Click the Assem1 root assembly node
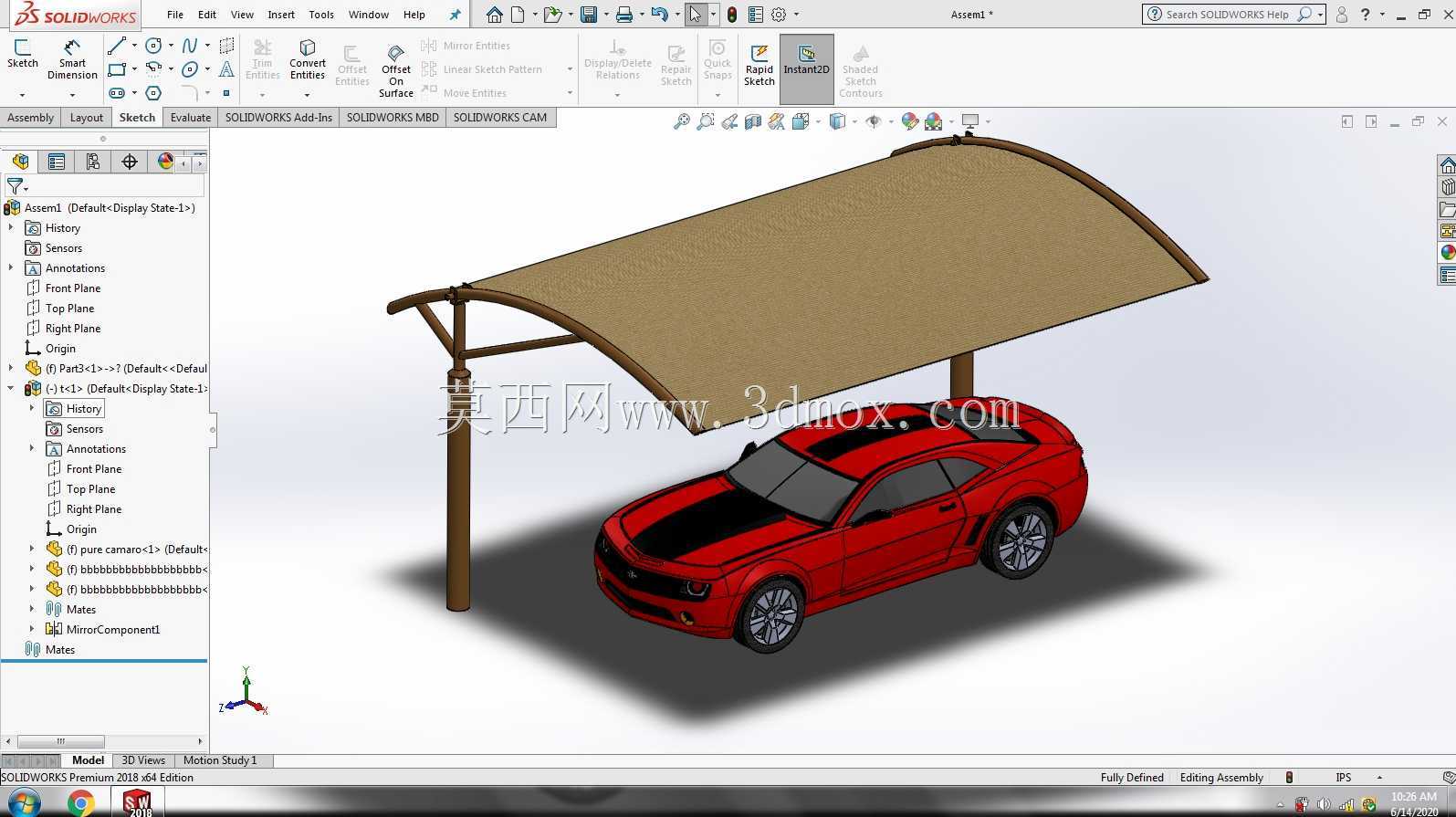This screenshot has width=1456, height=817. tap(109, 207)
